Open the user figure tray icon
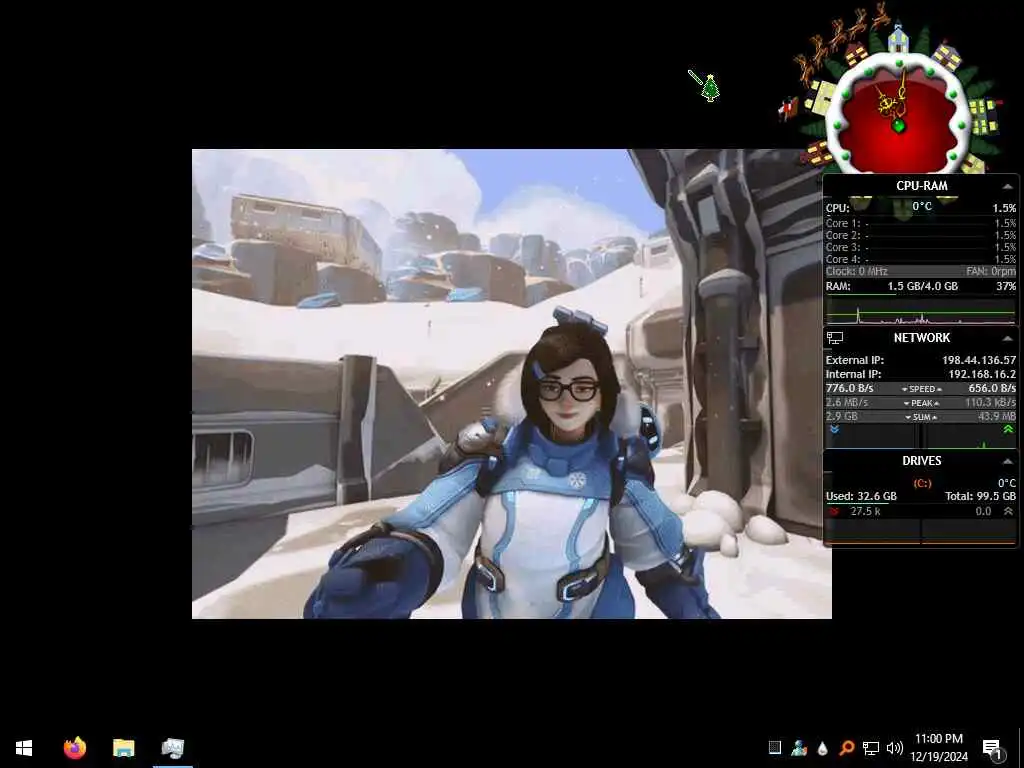Viewport: 1024px width, 768px height. (x=799, y=748)
